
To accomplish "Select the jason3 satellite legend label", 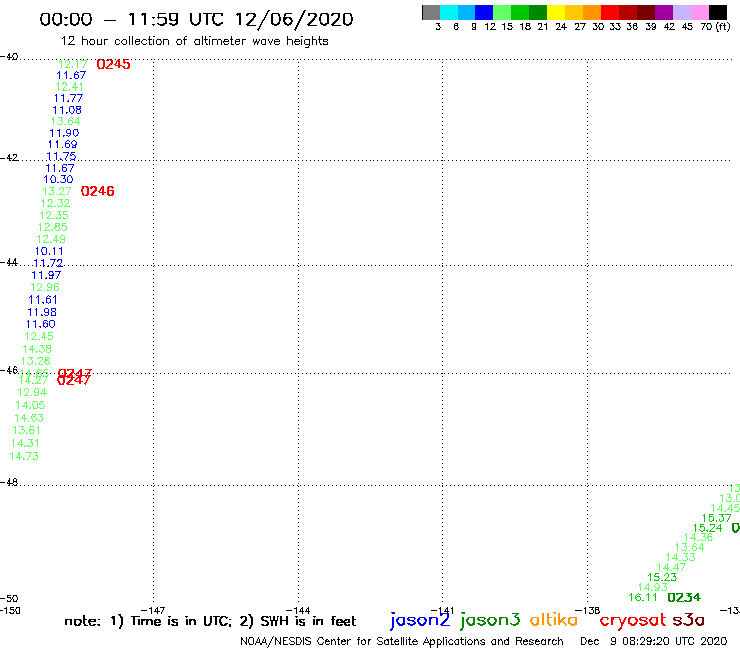I will pyautogui.click(x=490, y=620).
